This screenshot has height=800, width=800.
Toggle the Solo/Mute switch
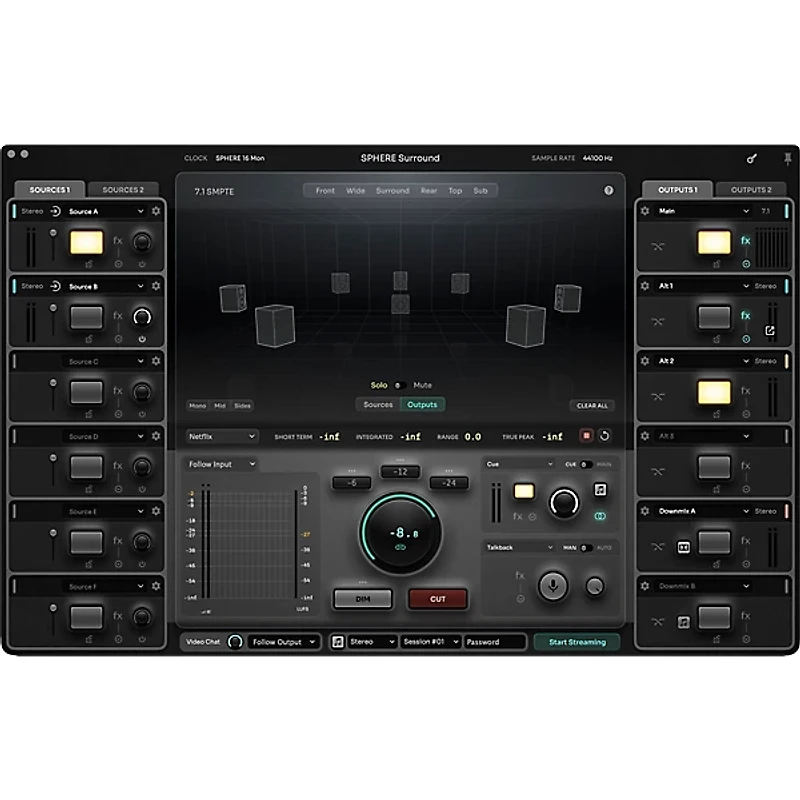(400, 385)
